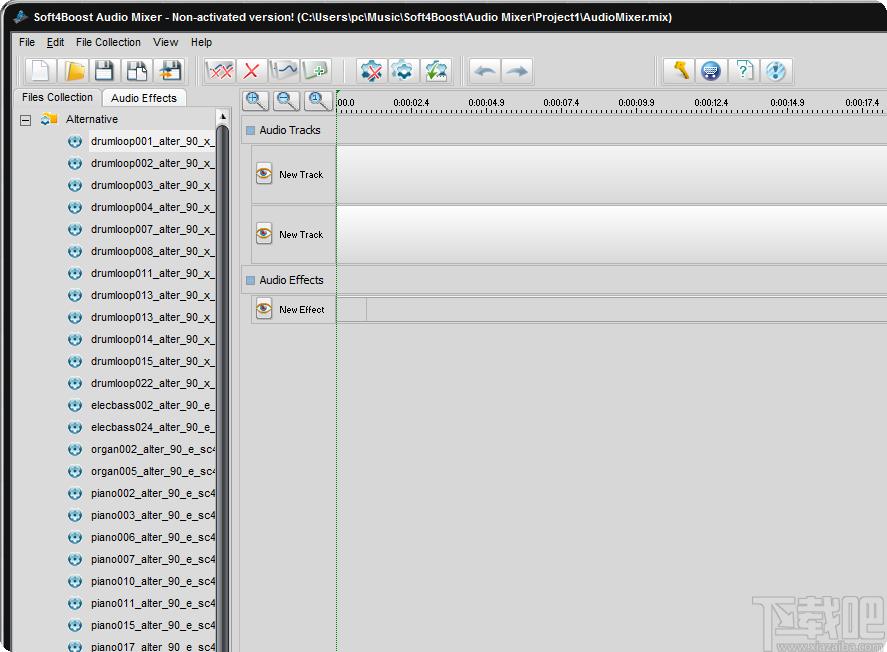Toggle the eye icon on second New Track
Screen dimensions: 887x652
tap(264, 234)
